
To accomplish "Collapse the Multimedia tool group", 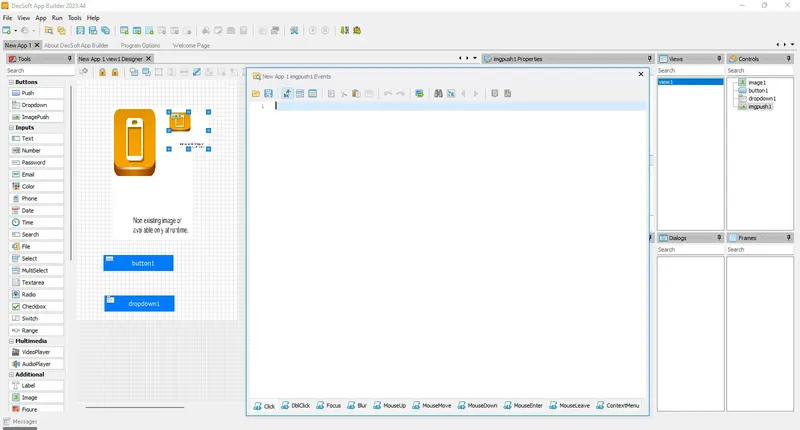I will [11, 341].
